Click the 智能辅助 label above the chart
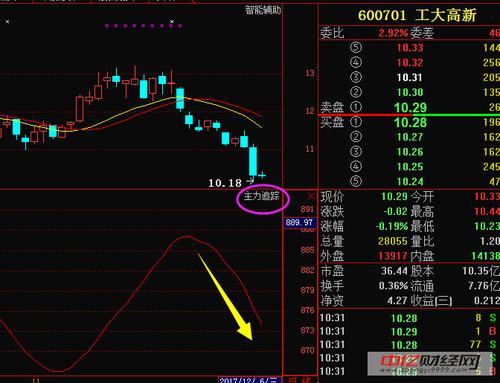The image size is (500, 383). click(263, 10)
